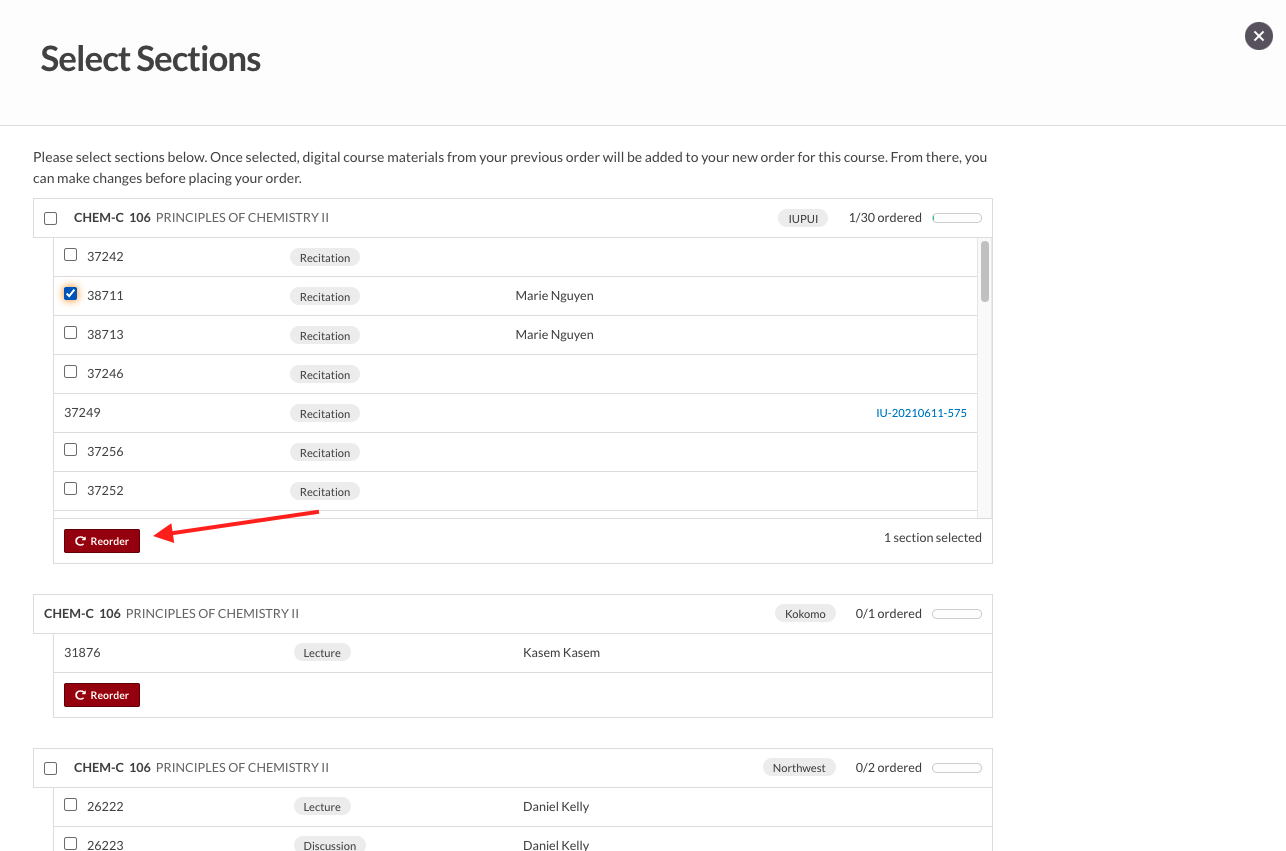Click Reorder button for Kokomo section
This screenshot has width=1286, height=851.
click(102, 695)
